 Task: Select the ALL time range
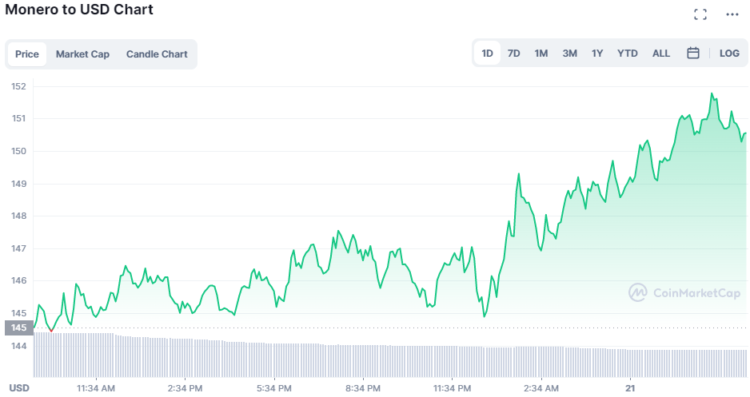point(661,53)
